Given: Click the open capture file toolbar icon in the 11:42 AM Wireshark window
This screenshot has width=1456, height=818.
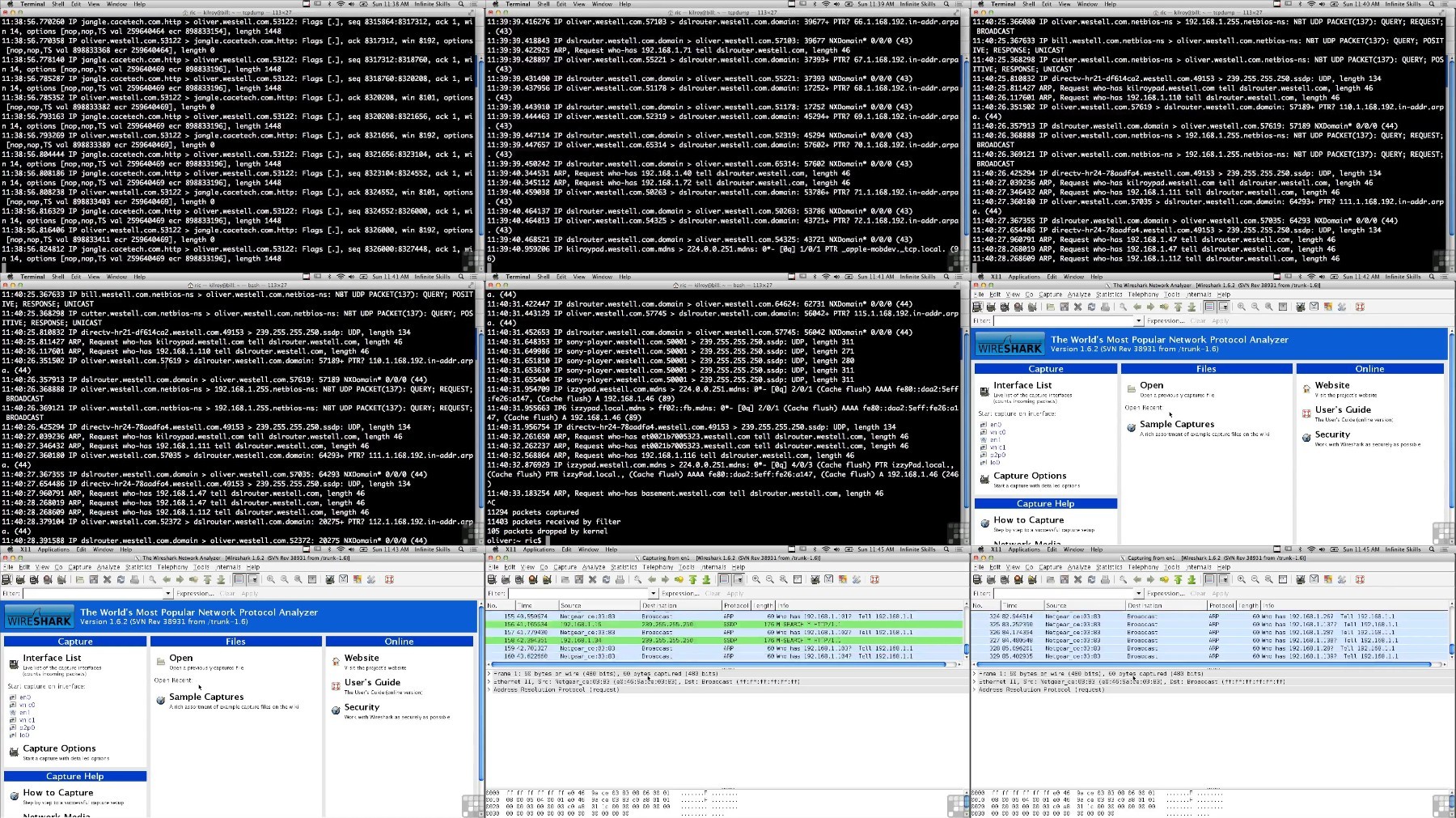Looking at the screenshot, I should tap(1050, 307).
